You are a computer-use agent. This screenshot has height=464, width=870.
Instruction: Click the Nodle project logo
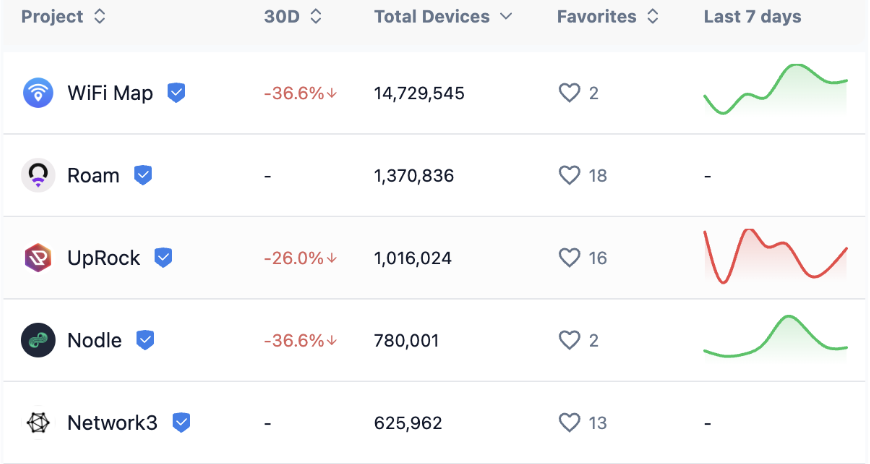(x=38, y=340)
